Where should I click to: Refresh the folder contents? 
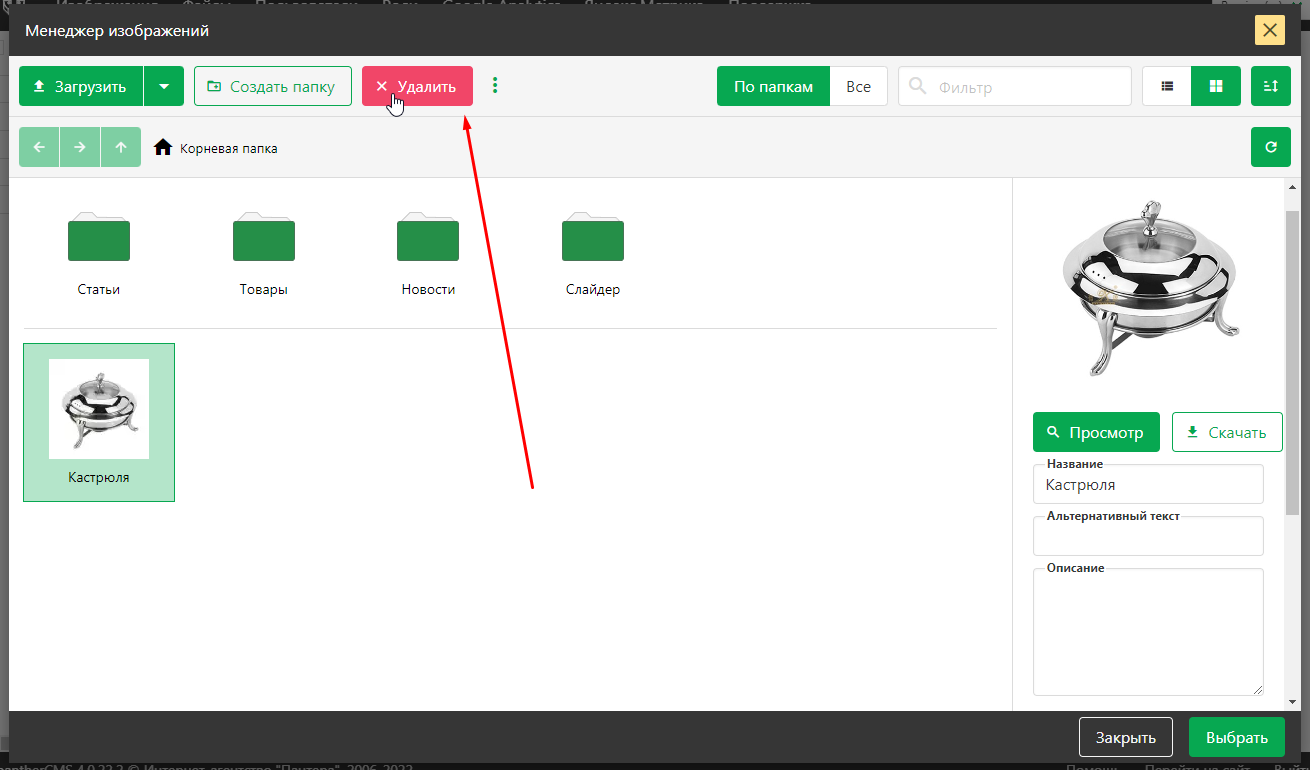(x=1270, y=147)
